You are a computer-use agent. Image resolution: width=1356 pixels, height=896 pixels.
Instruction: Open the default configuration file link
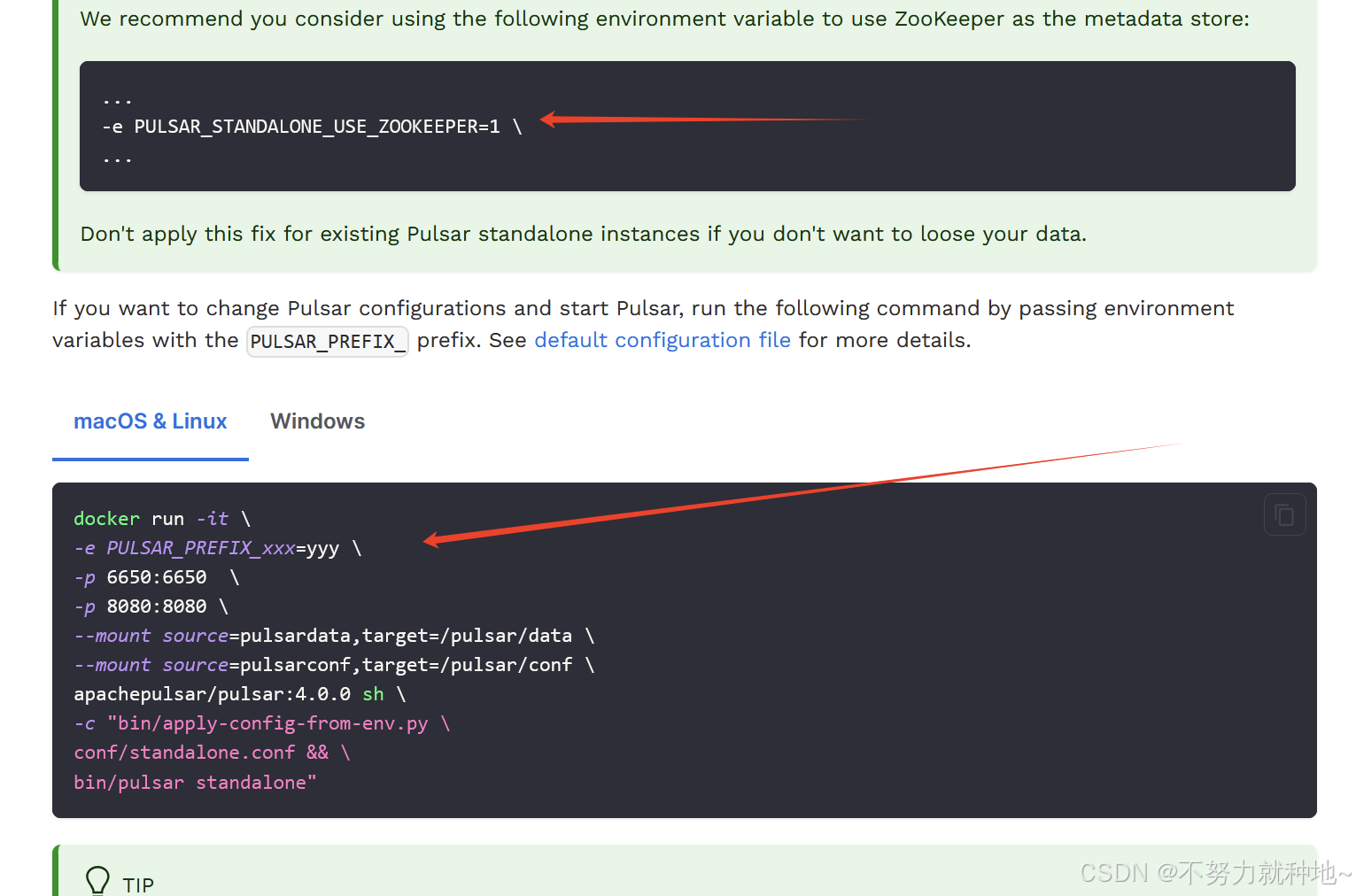pos(662,340)
